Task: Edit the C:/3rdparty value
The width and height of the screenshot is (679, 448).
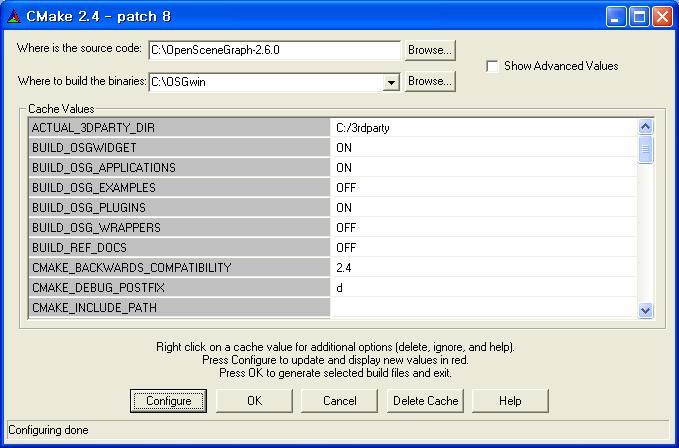Action: tap(484, 128)
